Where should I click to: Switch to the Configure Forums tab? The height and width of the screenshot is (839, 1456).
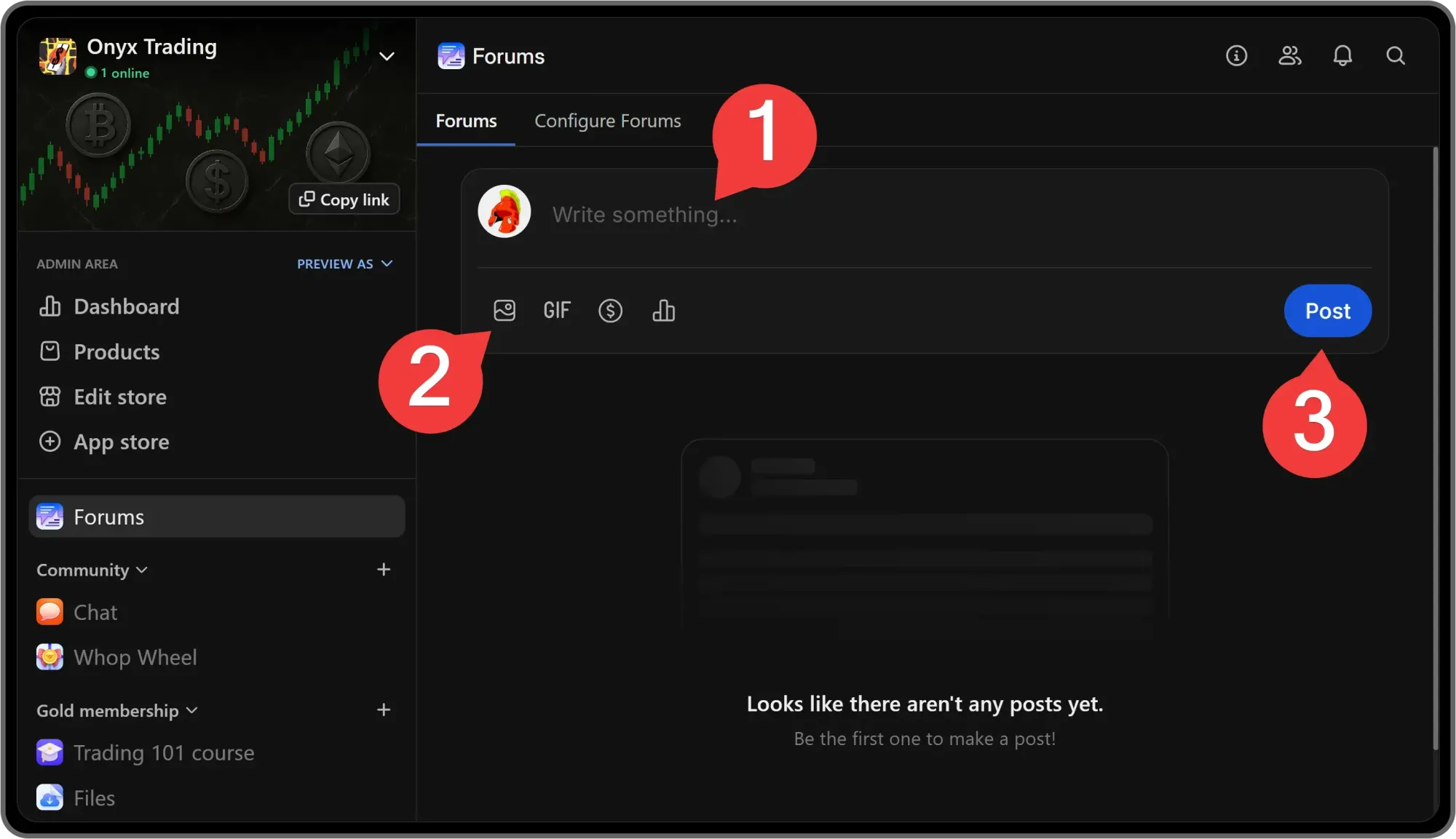(607, 121)
